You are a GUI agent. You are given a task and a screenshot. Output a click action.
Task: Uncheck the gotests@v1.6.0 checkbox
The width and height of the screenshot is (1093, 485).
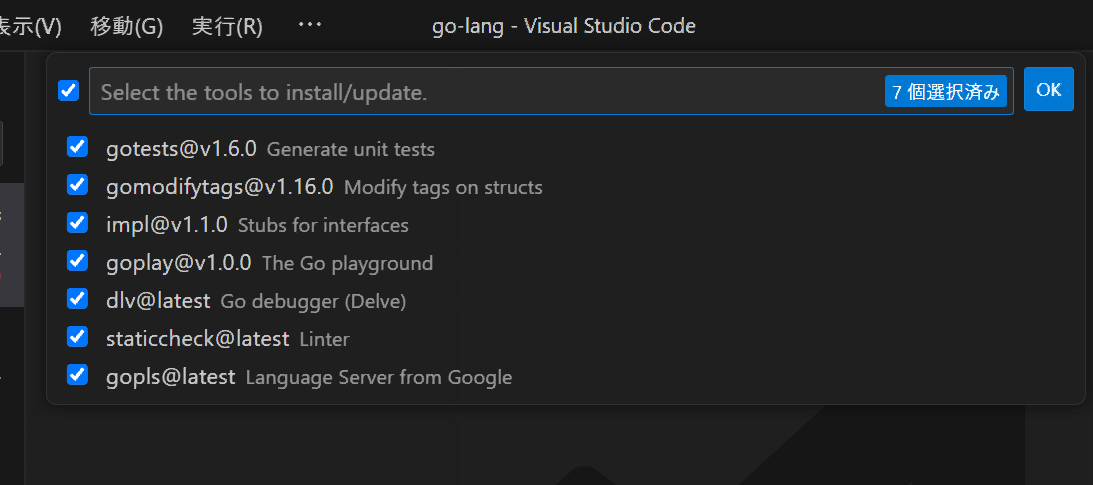(x=77, y=148)
